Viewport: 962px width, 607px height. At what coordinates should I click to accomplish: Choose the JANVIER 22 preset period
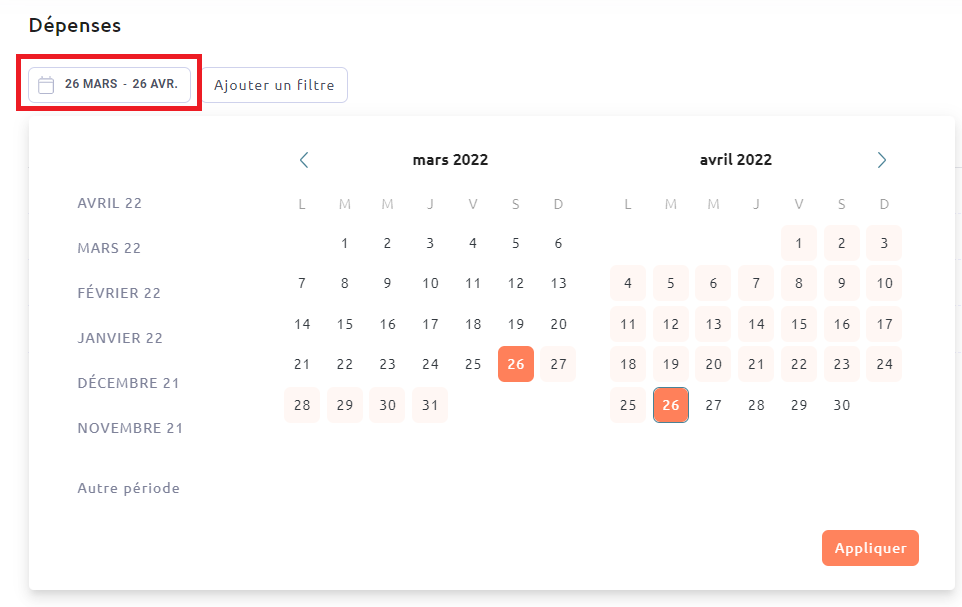120,338
